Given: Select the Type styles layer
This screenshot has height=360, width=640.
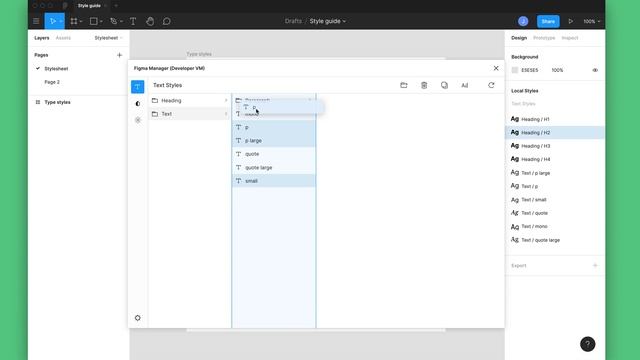Looking at the screenshot, I should click(57, 102).
